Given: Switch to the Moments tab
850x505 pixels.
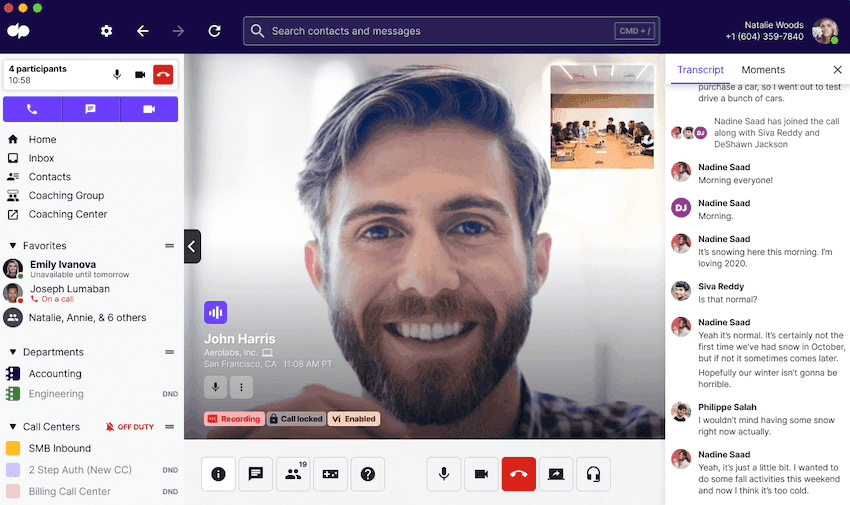Looking at the screenshot, I should click(x=763, y=70).
